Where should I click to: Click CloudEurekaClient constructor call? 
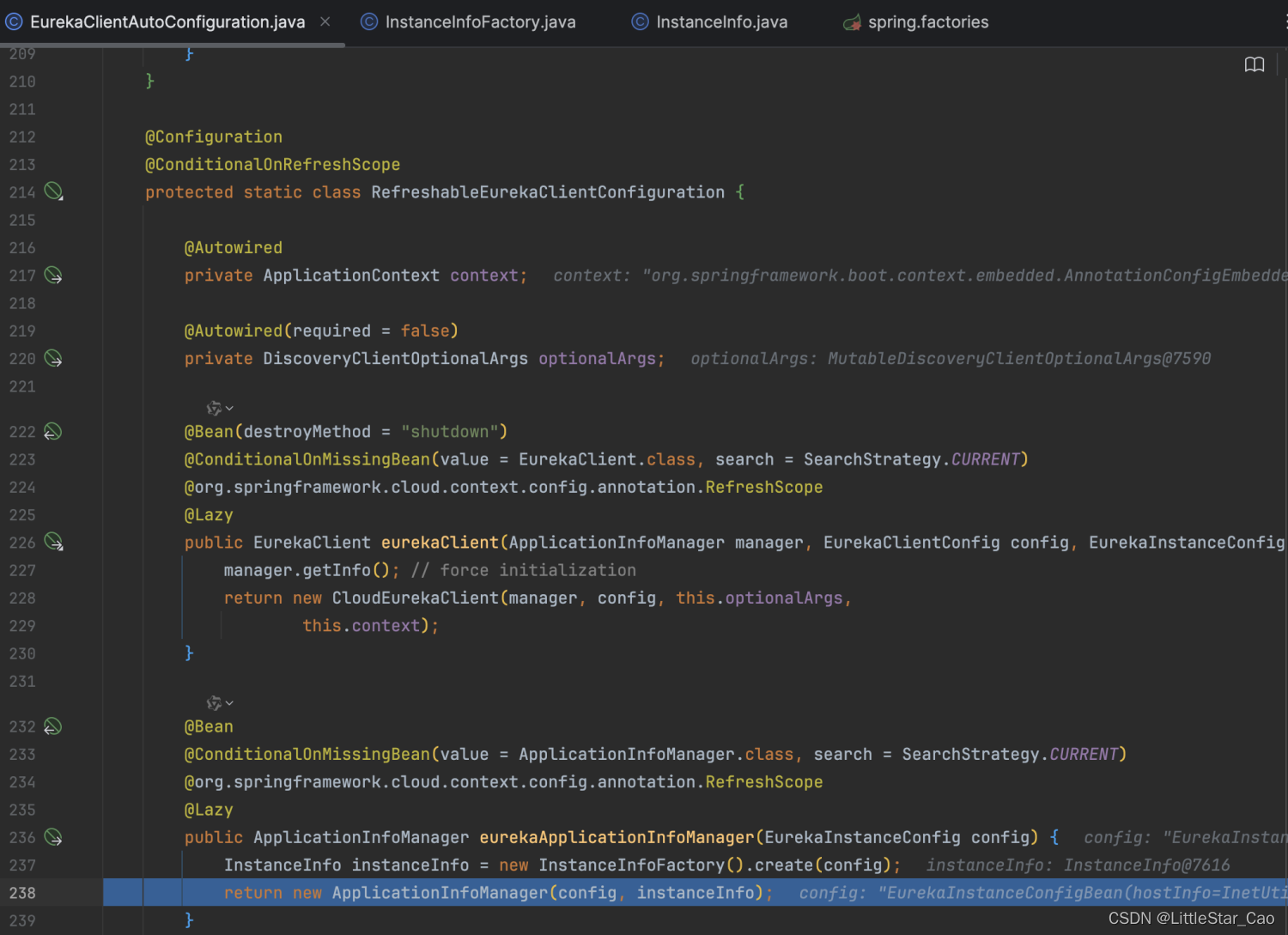[x=416, y=598]
